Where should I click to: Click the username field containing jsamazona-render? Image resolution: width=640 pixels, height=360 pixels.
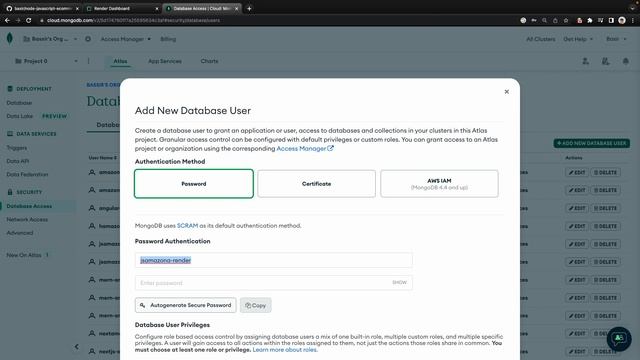pos(273,260)
